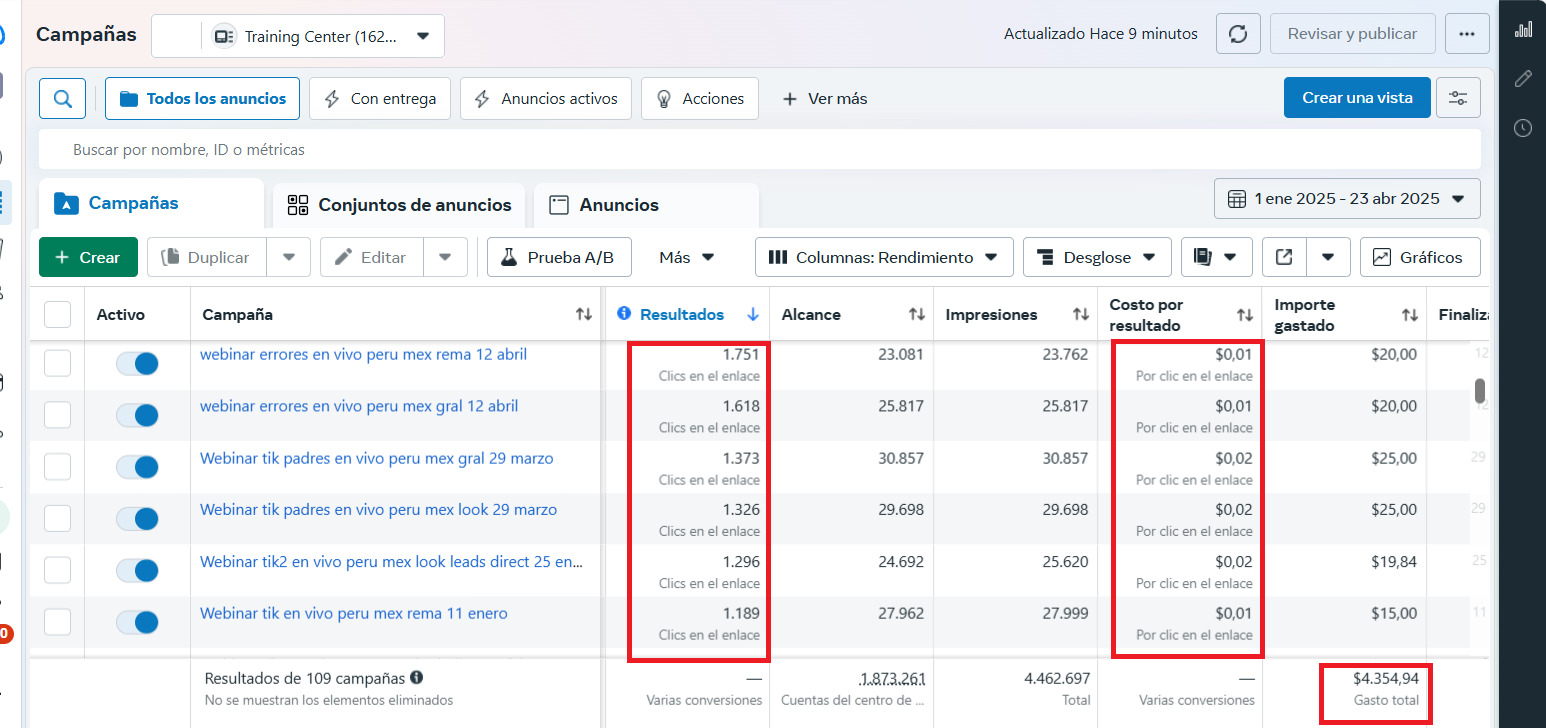Screen dimensions: 1546x728
Task: Open the search magnifier icon
Action: [x=62, y=99]
